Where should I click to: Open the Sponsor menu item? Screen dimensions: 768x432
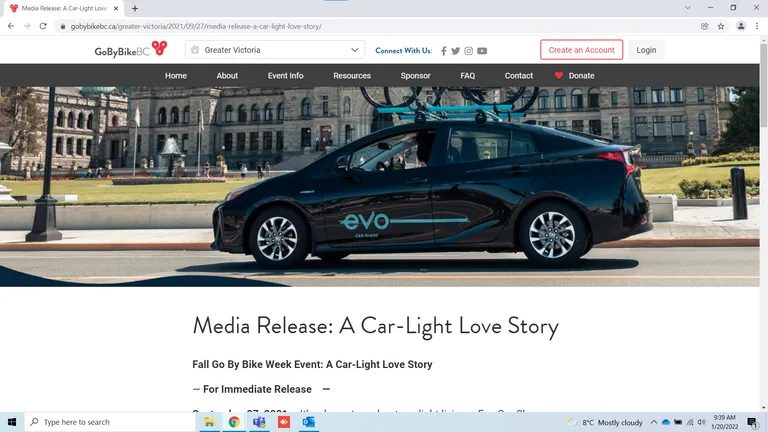415,75
